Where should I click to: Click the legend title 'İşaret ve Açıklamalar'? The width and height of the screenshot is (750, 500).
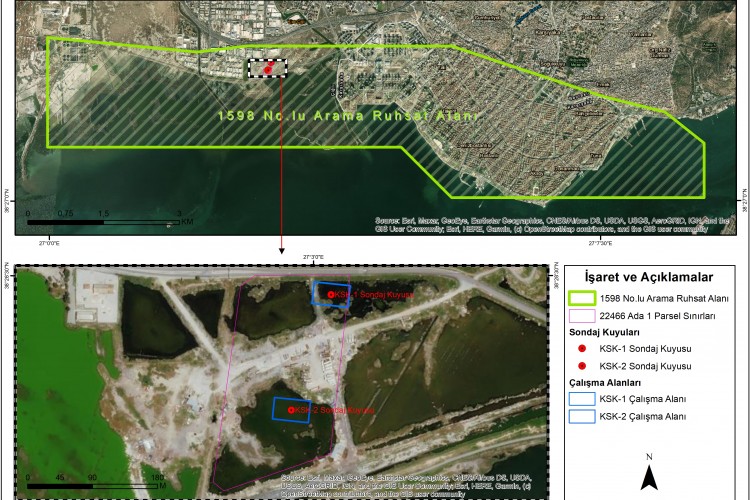[x=649, y=277]
